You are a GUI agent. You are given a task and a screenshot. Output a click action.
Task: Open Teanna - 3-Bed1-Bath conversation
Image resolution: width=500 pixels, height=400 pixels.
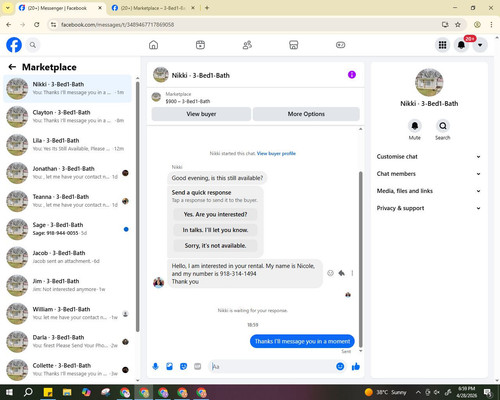pos(68,201)
